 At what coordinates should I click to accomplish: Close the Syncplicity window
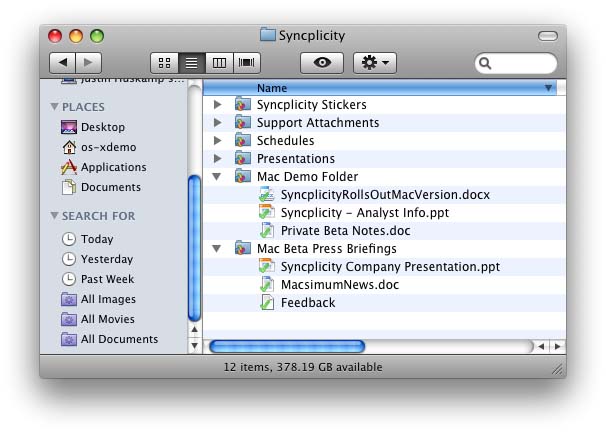click(x=55, y=36)
